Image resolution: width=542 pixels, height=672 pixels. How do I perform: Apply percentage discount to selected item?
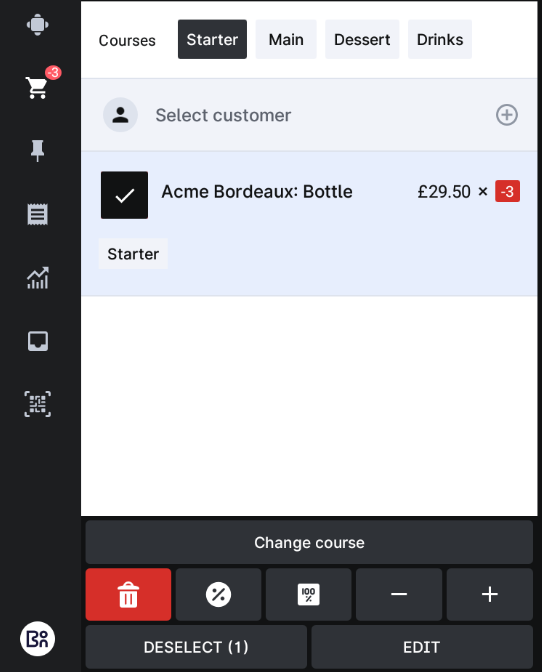pyautogui.click(x=219, y=594)
